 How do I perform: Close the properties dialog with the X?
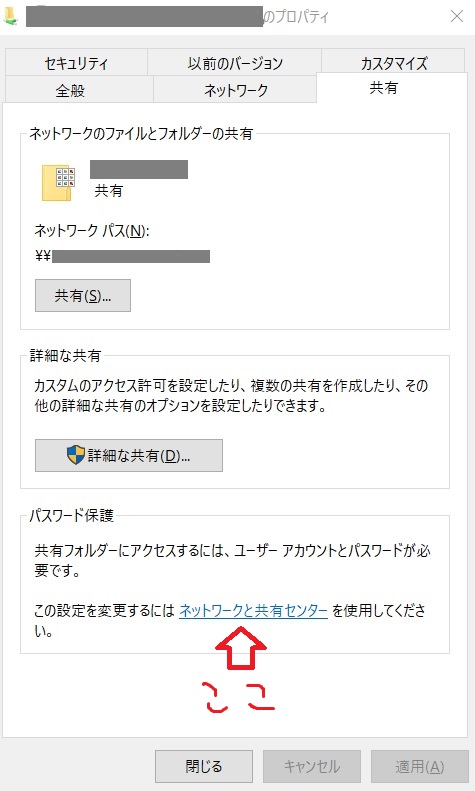457,16
